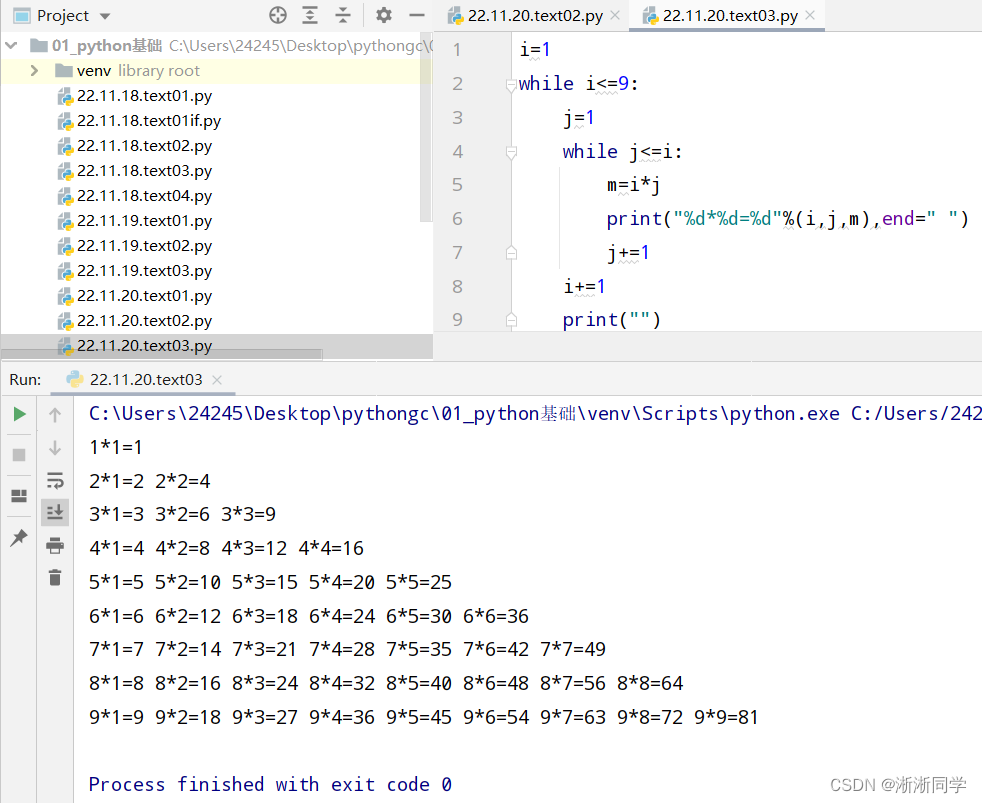Click the Print console output icon
982x803 pixels.
coord(55,545)
